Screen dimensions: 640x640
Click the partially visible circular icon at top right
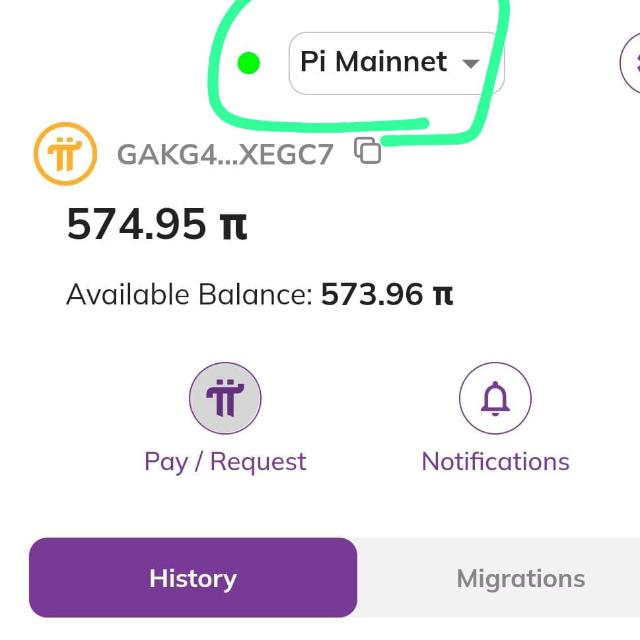[630, 63]
